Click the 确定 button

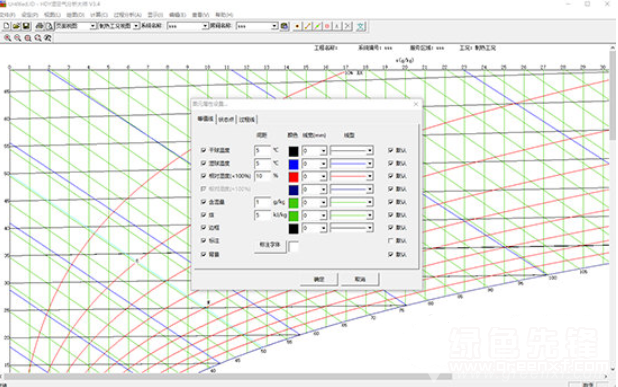tap(319, 279)
